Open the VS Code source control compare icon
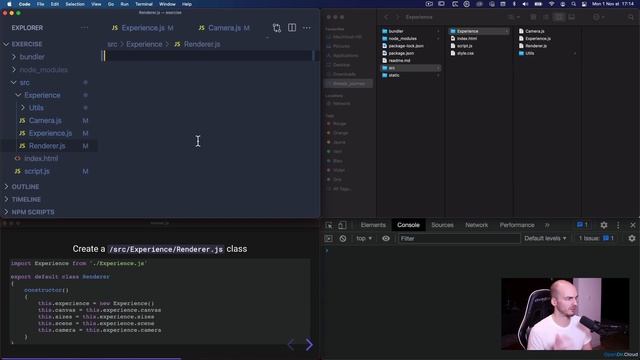Image resolution: width=640 pixels, height=360 pixels. pos(277,28)
